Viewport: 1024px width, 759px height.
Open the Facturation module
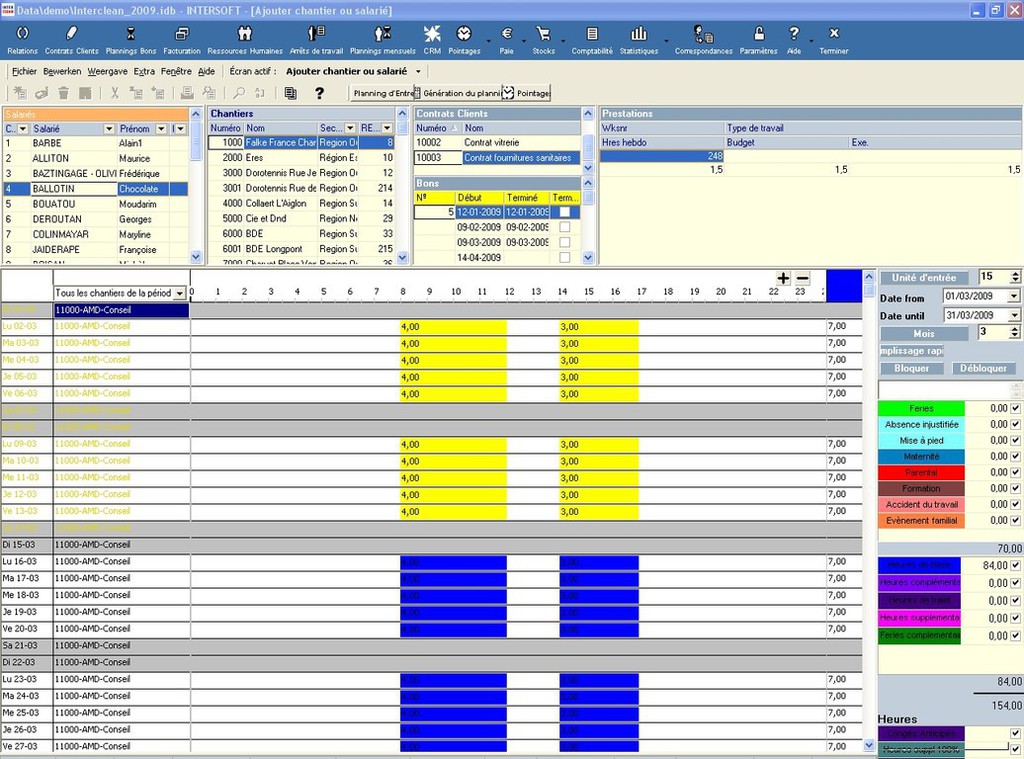(x=182, y=39)
